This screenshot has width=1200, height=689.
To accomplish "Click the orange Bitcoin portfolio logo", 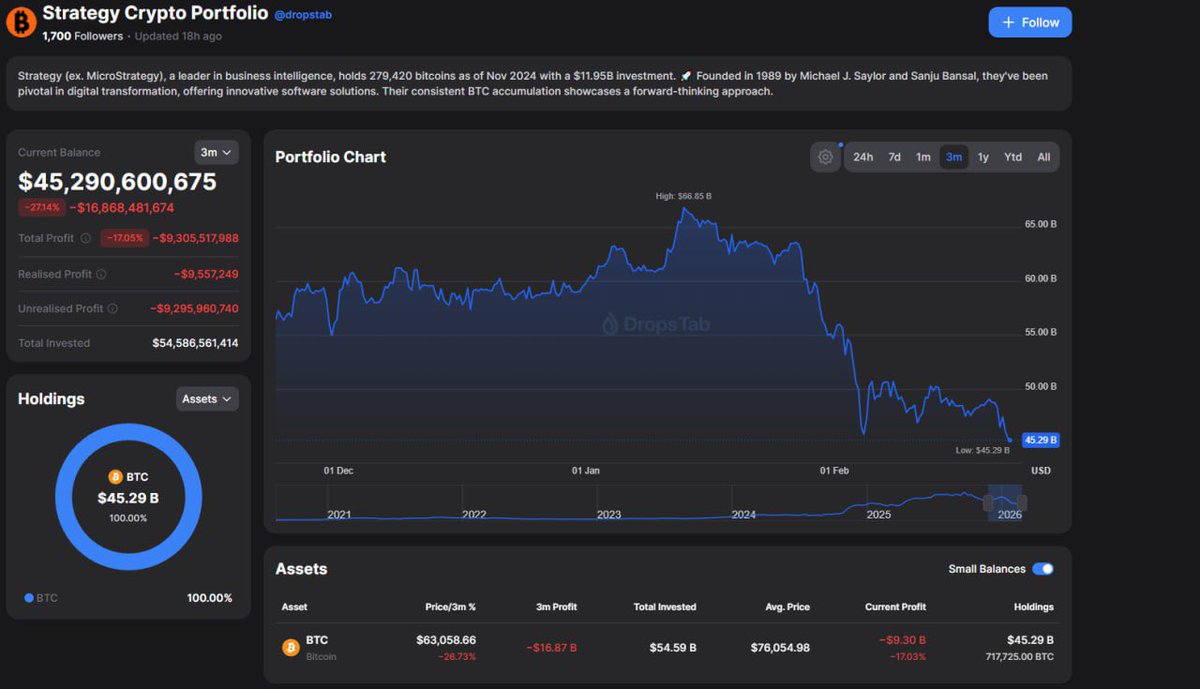I will (x=21, y=22).
